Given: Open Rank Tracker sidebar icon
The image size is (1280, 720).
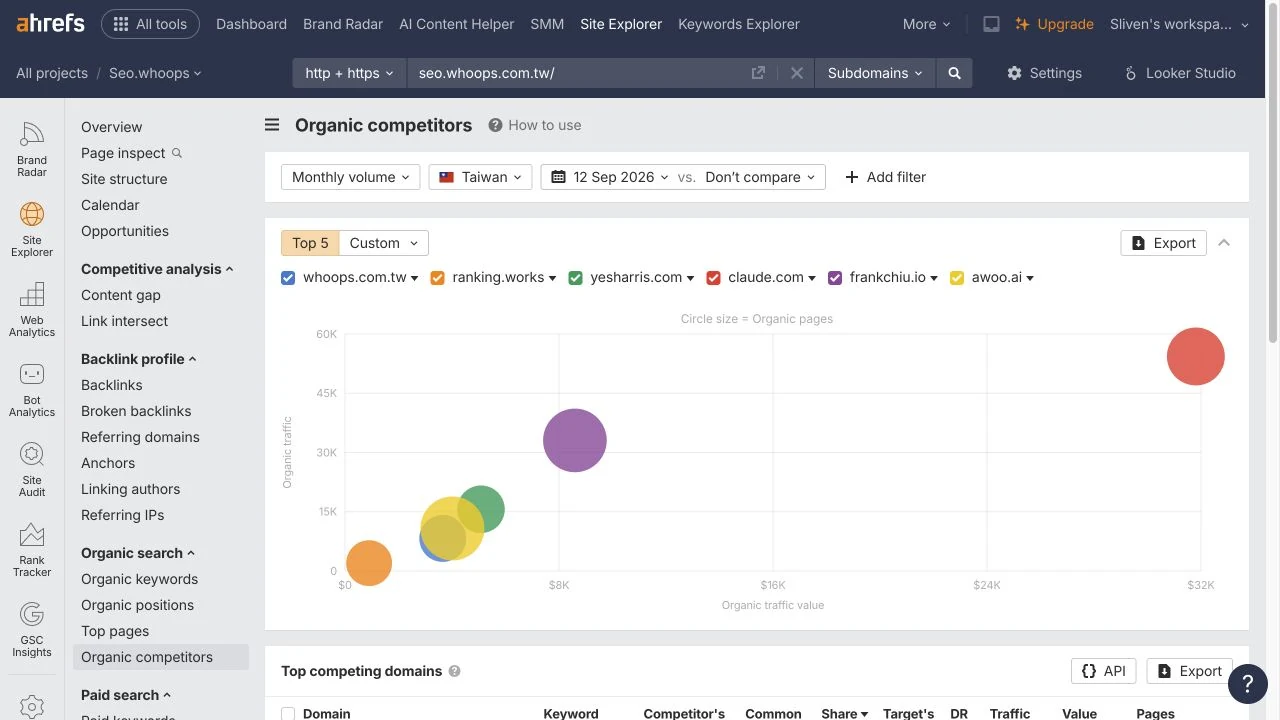Looking at the screenshot, I should [x=32, y=549].
